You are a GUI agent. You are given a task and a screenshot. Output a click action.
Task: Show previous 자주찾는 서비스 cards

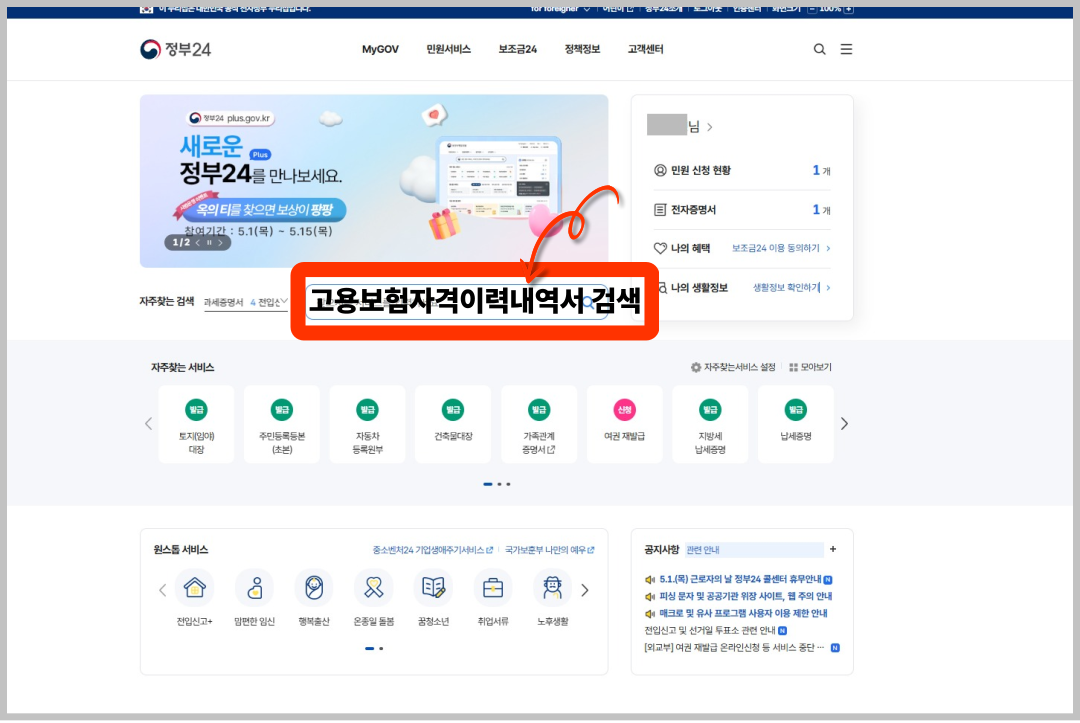pos(148,423)
